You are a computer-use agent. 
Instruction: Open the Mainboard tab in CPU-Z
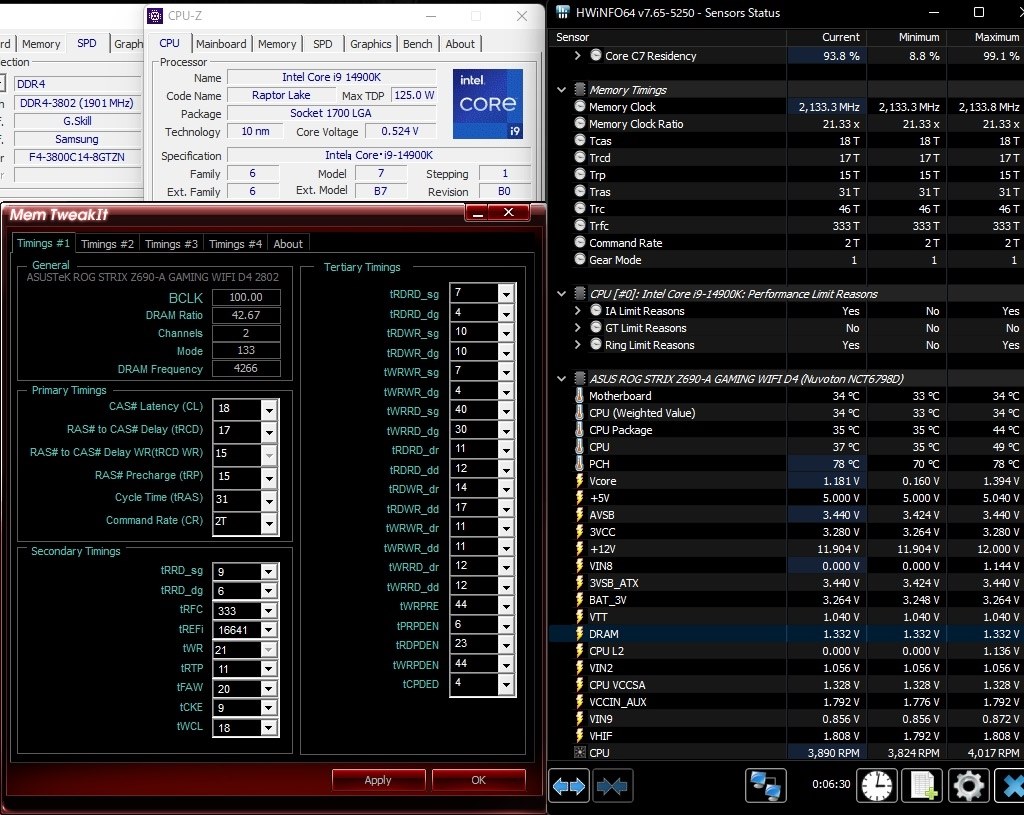(221, 44)
